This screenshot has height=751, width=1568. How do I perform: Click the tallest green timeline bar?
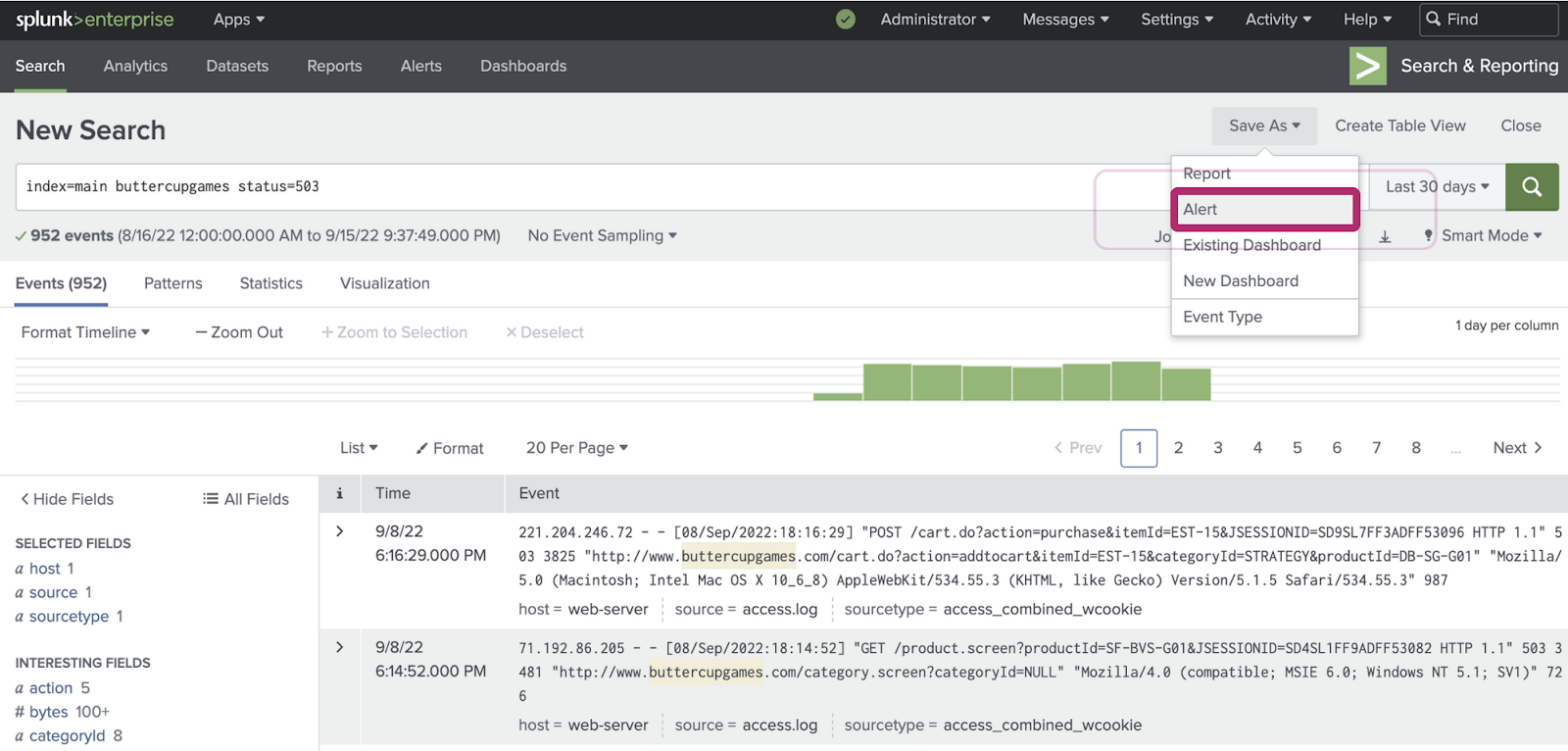coord(1136,380)
